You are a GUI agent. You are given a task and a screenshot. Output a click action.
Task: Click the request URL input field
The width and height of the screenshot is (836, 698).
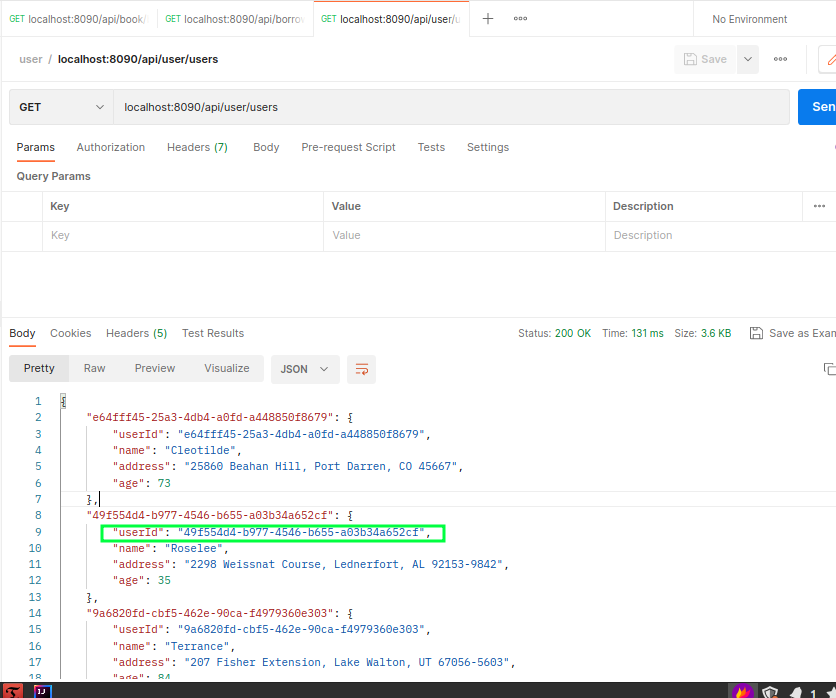[451, 107]
